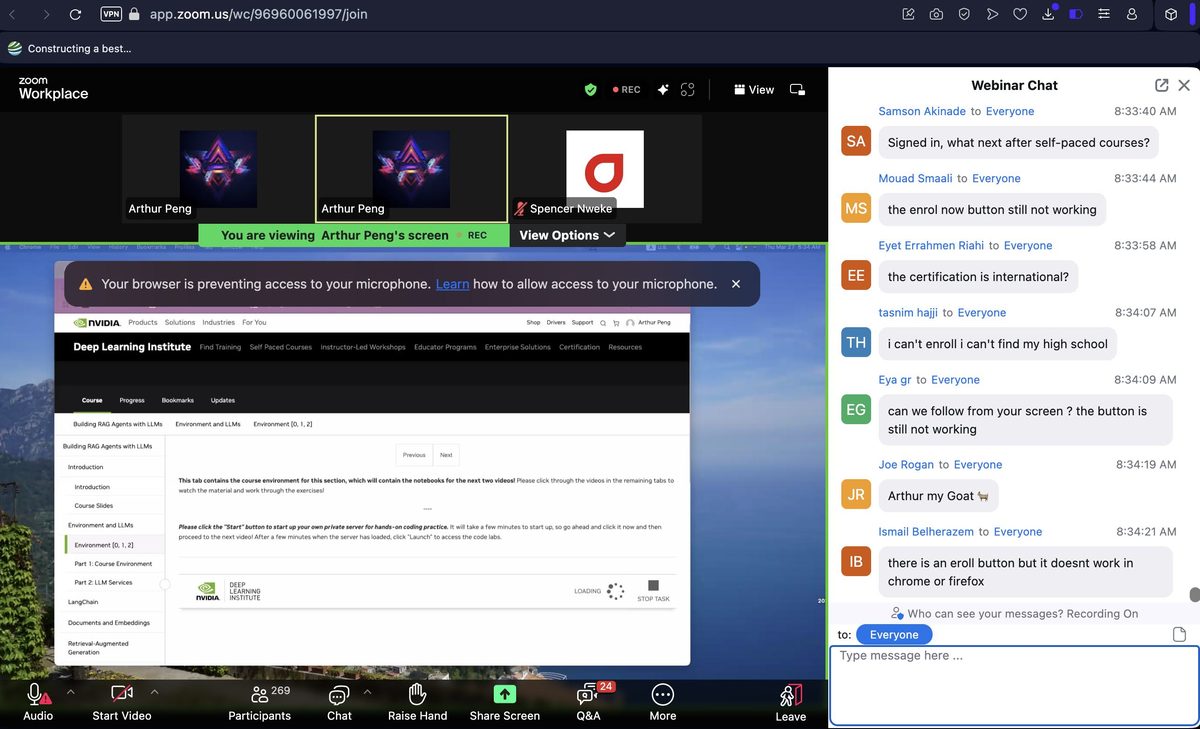
Task: Open the AI Companion sparkle icon
Action: tap(662, 89)
